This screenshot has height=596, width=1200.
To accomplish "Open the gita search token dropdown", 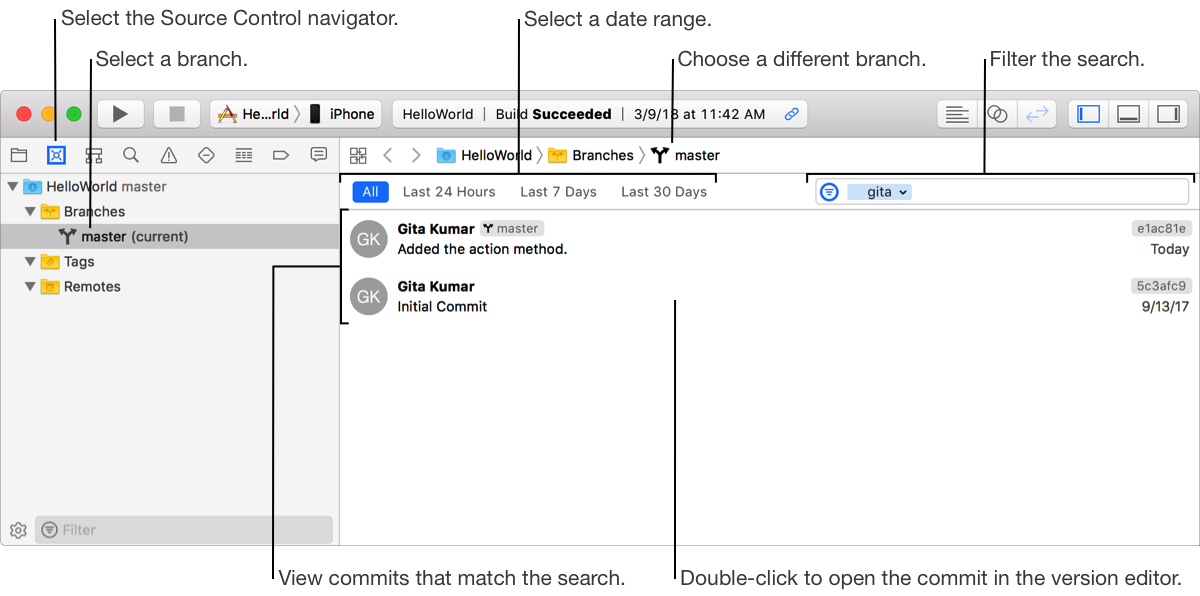I will coord(879,192).
